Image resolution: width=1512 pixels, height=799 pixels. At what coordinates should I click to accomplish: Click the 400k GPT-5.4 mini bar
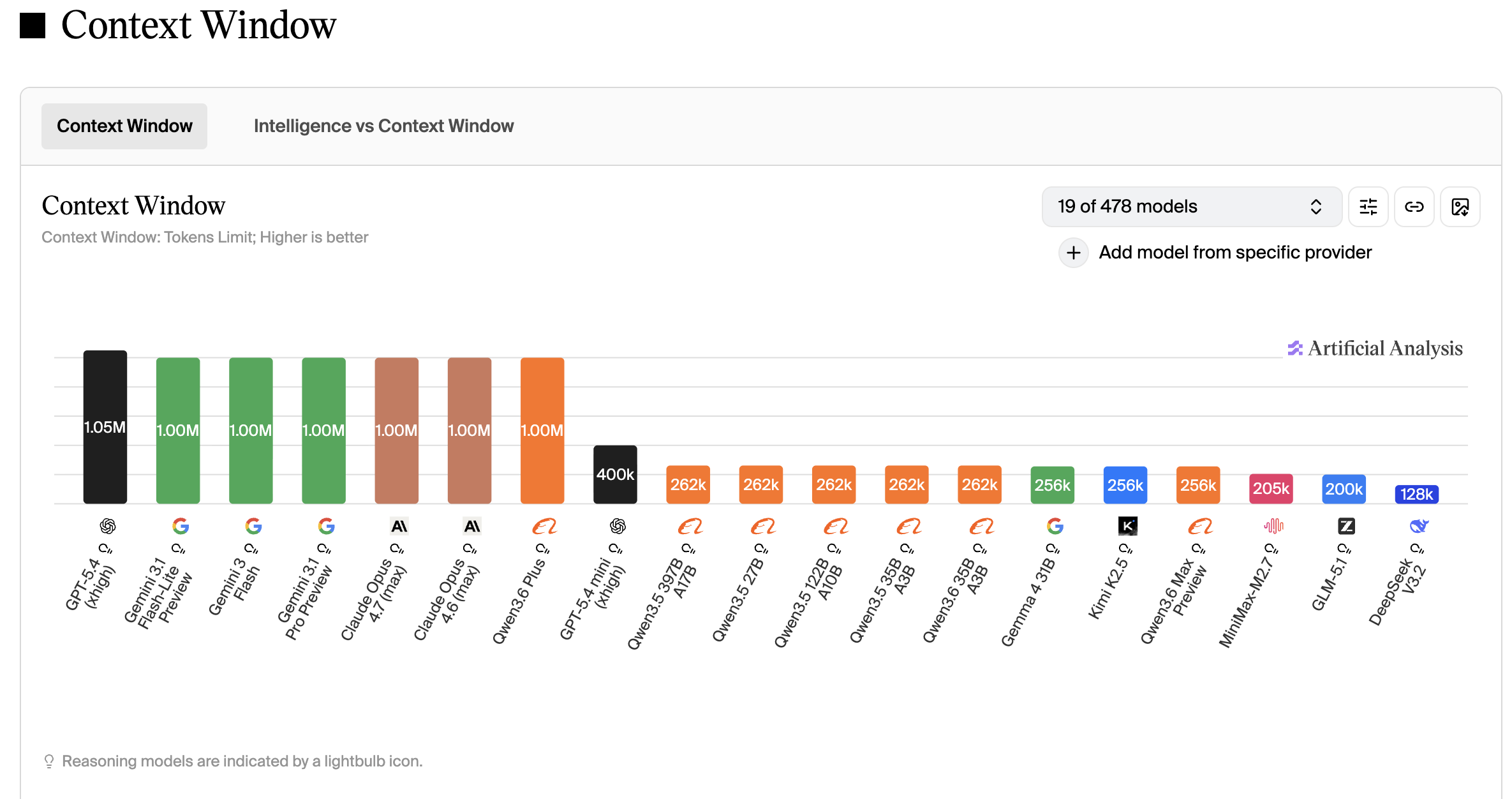(x=615, y=474)
